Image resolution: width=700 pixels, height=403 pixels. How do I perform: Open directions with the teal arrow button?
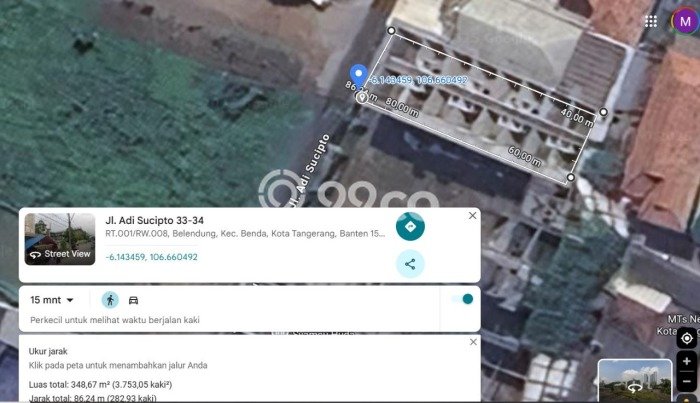tap(410, 227)
